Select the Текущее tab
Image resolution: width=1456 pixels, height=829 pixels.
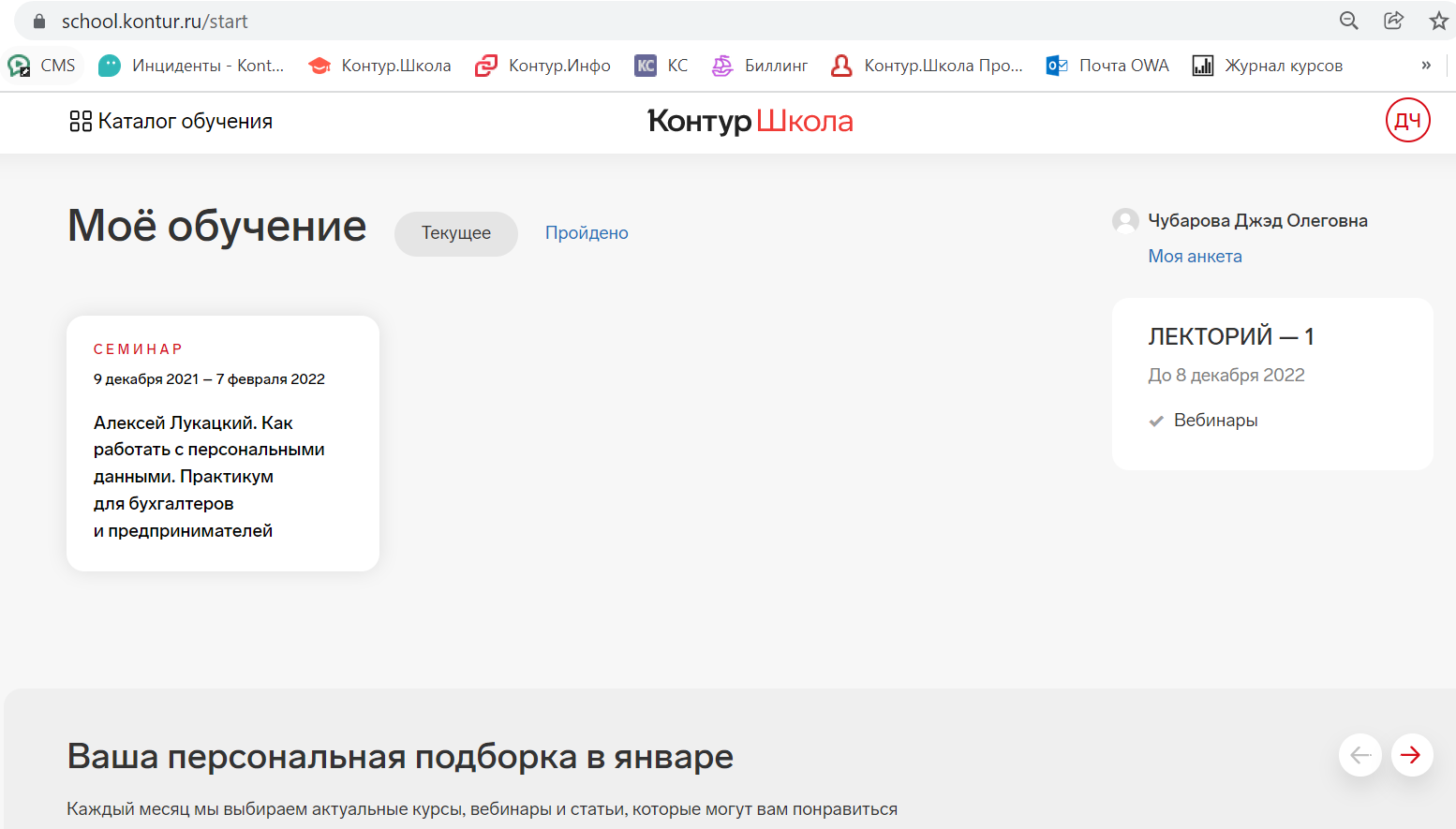tap(456, 233)
